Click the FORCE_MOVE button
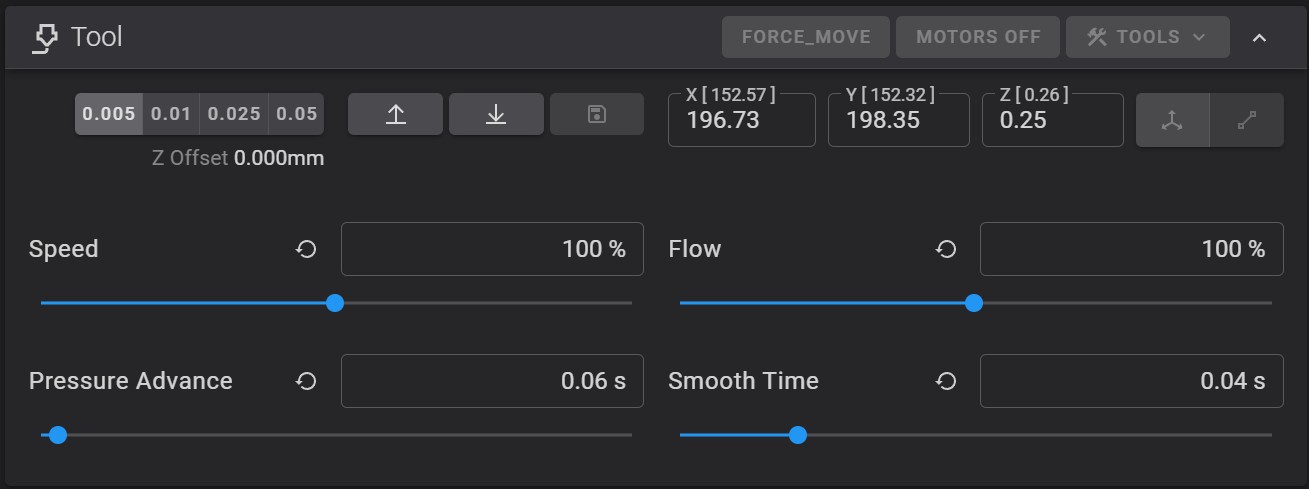 [x=806, y=37]
